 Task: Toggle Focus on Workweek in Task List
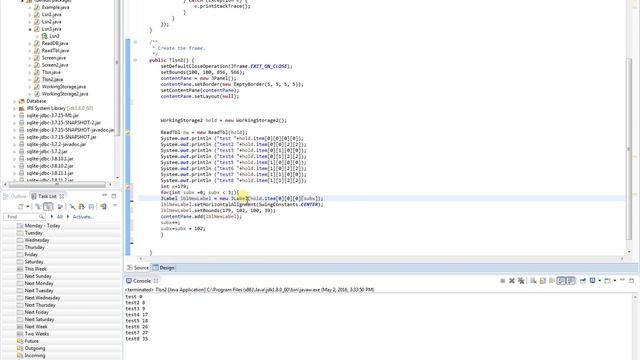pos(60,207)
